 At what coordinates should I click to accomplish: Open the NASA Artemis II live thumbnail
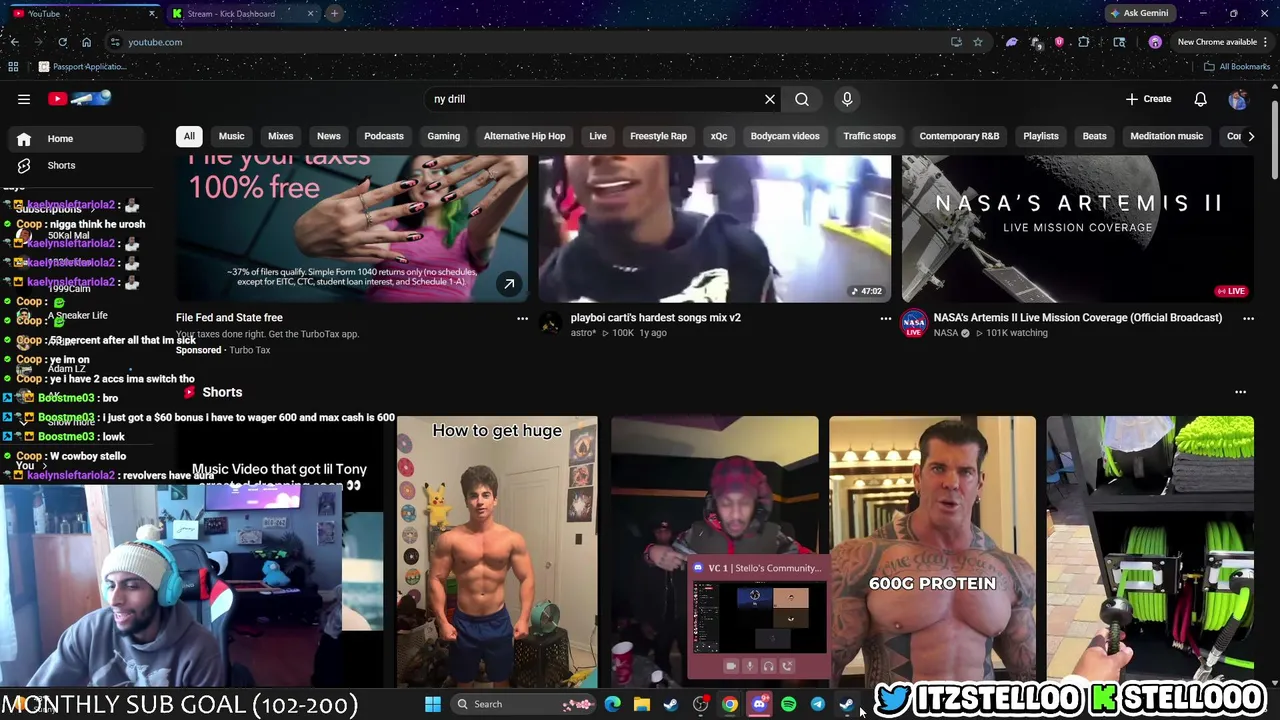point(1077,229)
